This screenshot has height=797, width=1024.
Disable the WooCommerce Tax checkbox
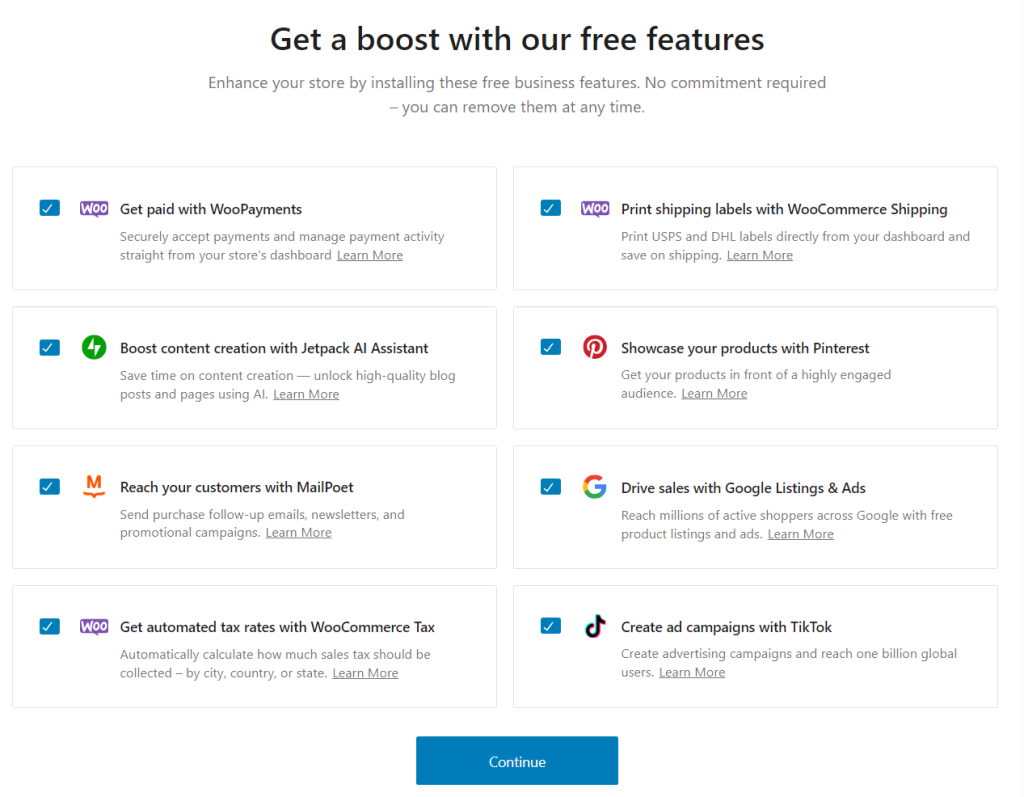(x=49, y=625)
